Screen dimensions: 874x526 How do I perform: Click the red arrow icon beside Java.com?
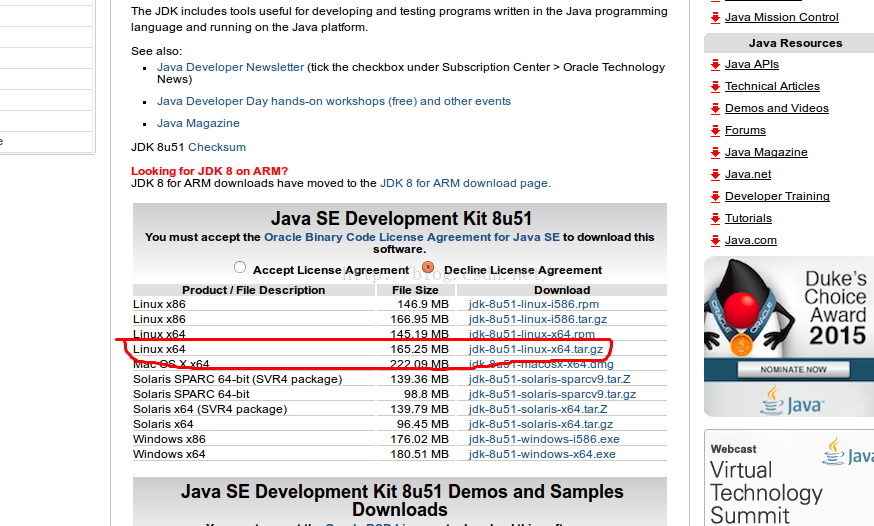(x=715, y=241)
